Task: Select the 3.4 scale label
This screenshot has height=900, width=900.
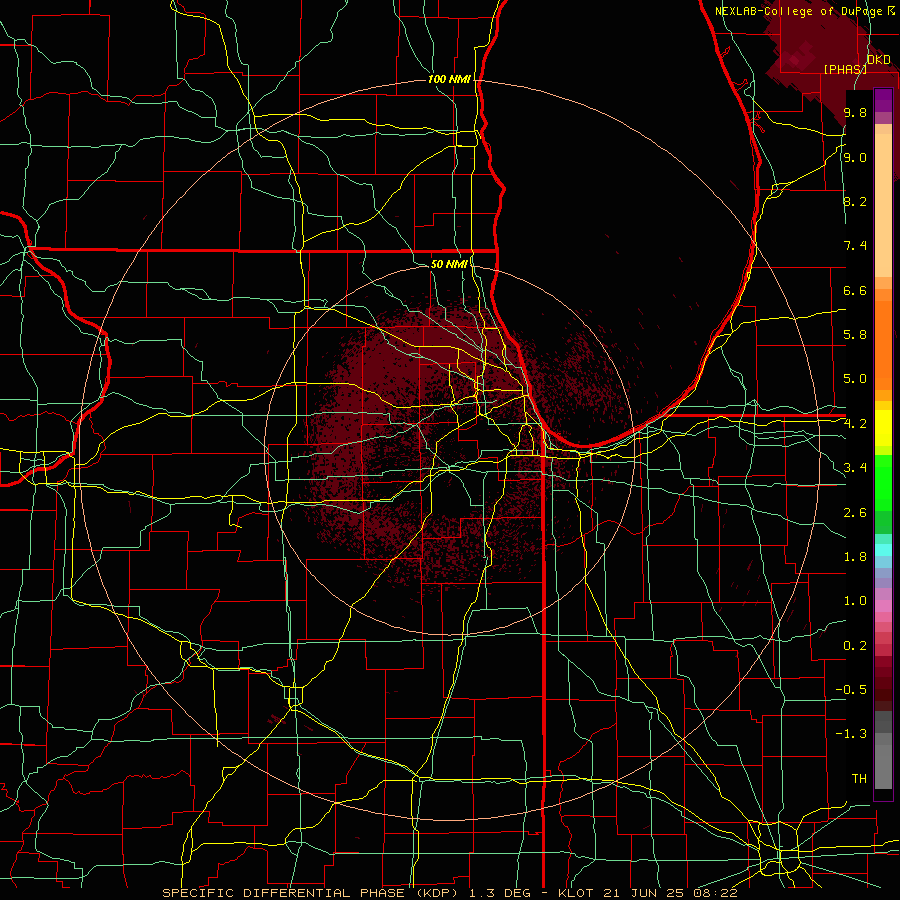Action: (x=855, y=468)
